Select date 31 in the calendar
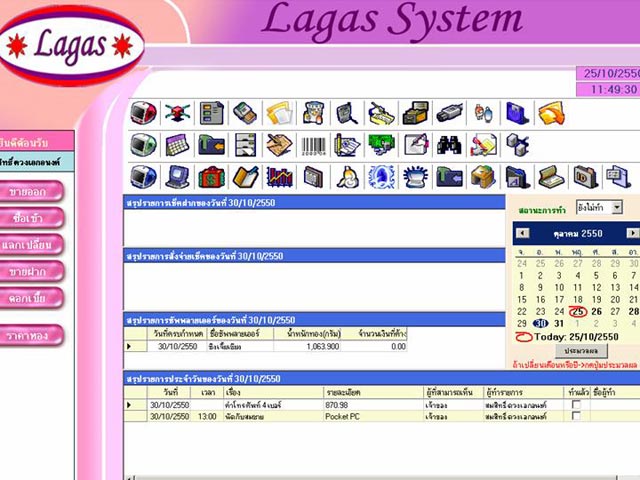Screen dimensions: 640x480 (559, 324)
